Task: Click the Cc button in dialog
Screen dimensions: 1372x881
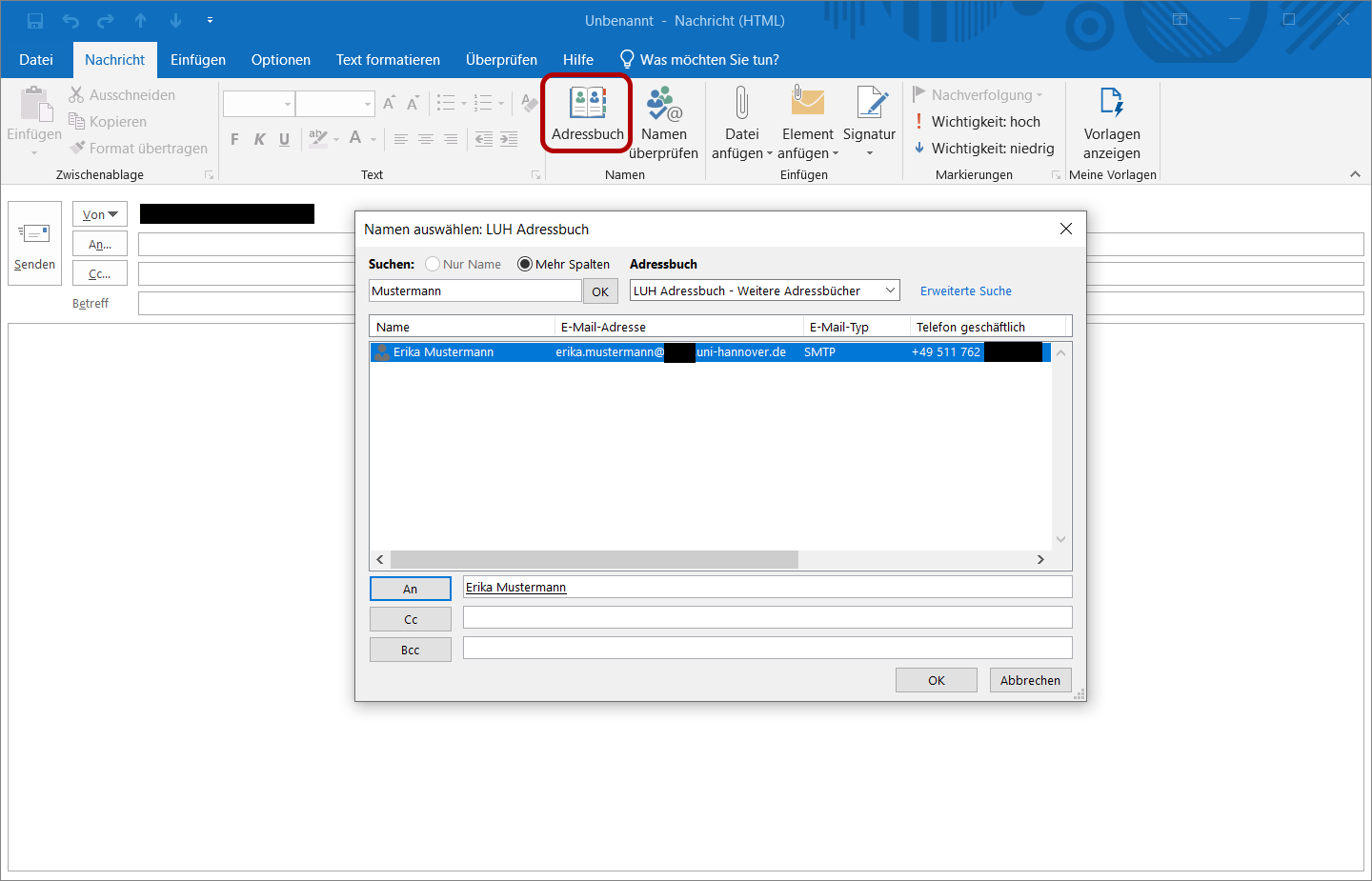Action: 411,619
